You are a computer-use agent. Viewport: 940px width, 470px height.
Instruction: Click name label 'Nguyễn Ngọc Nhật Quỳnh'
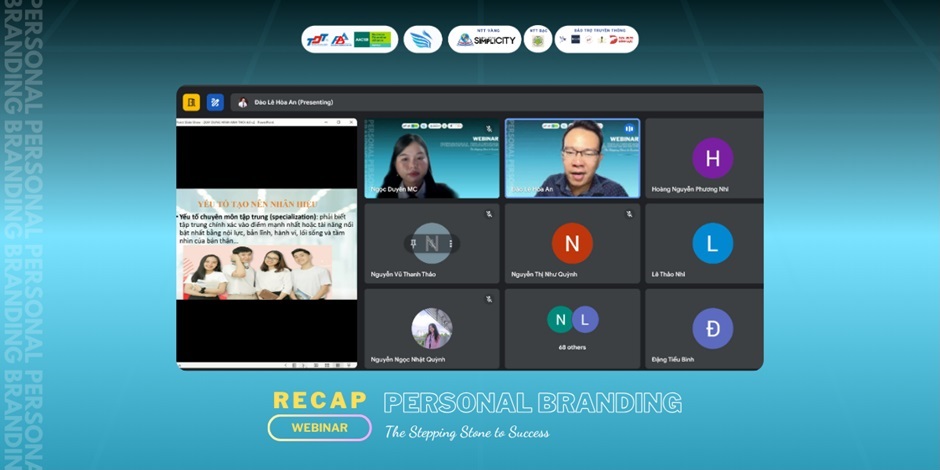[408, 360]
